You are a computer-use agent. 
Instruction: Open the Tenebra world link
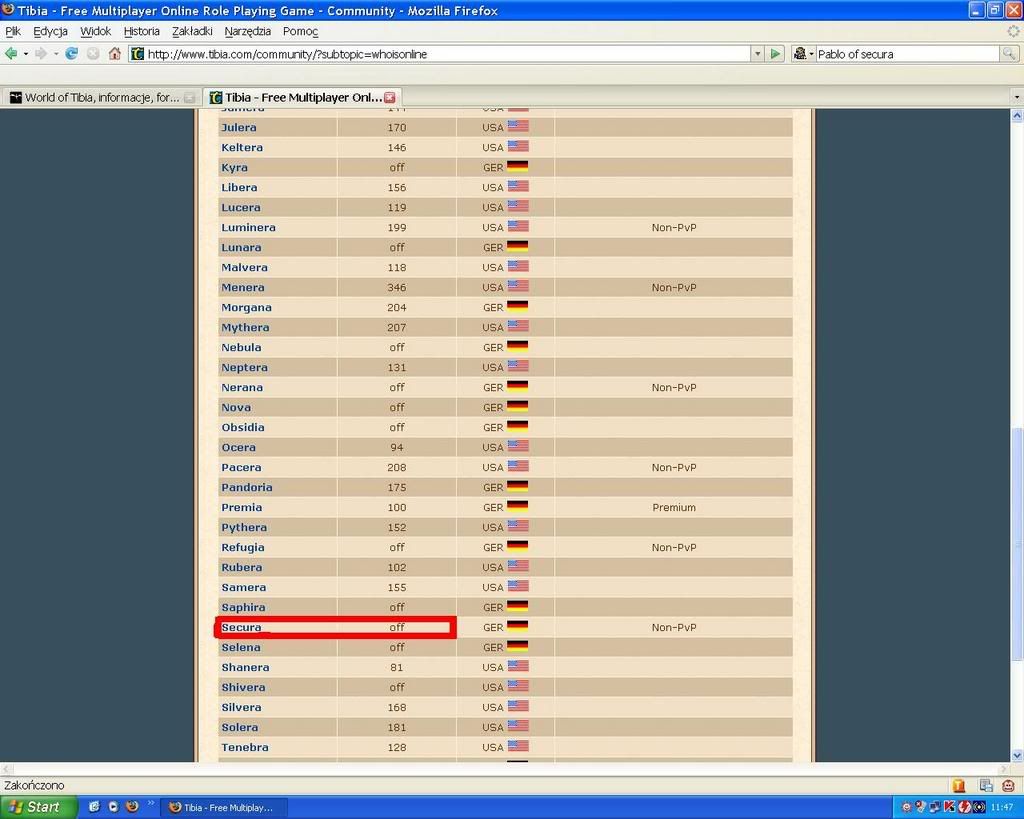click(x=245, y=747)
